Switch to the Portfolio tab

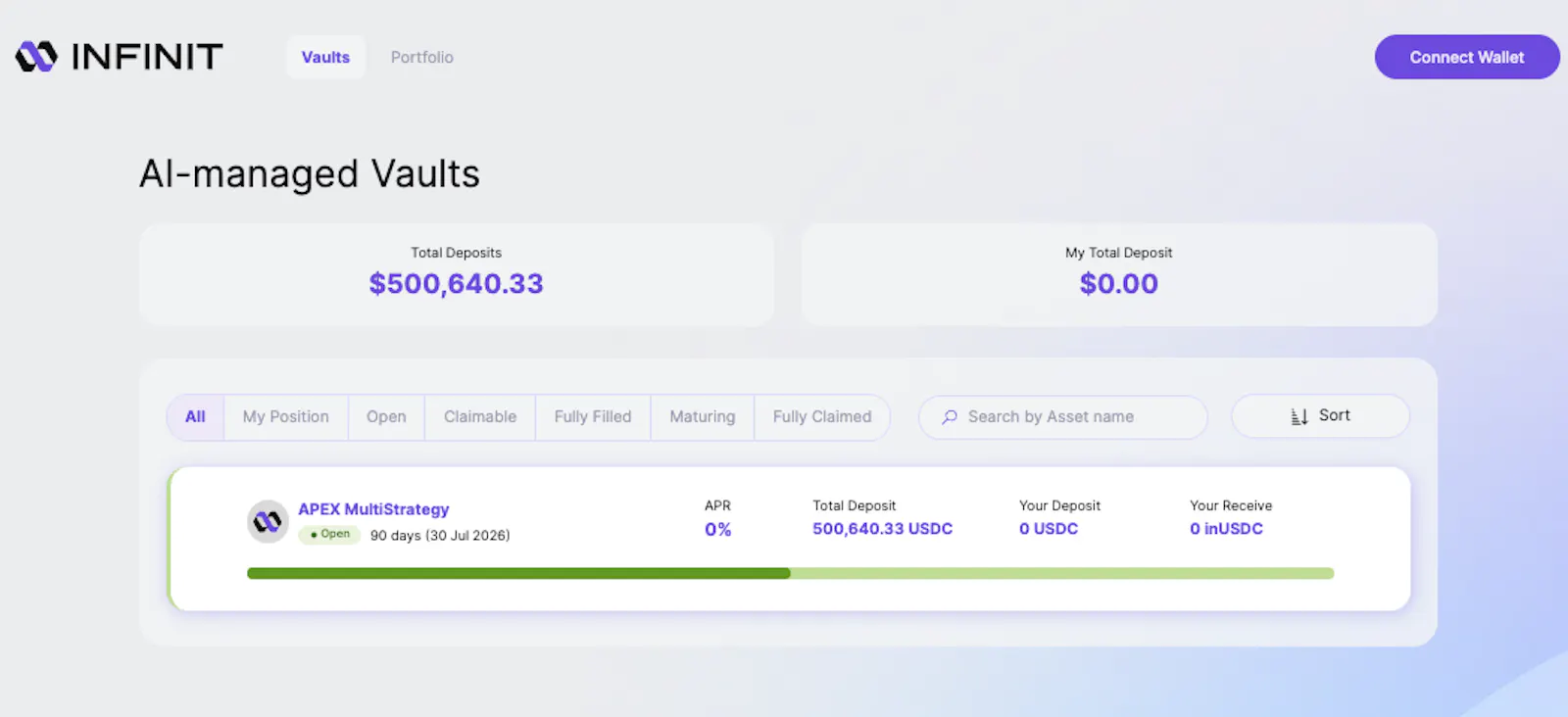pos(422,57)
